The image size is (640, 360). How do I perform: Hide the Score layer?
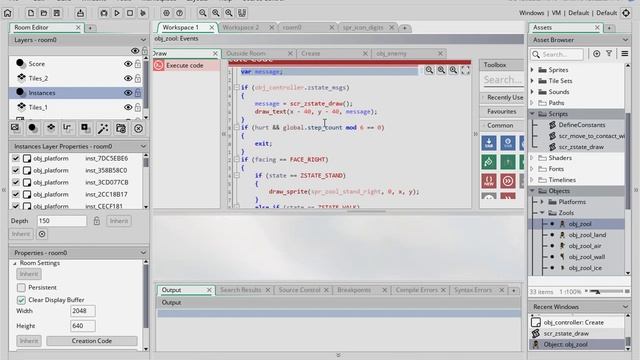(128, 64)
